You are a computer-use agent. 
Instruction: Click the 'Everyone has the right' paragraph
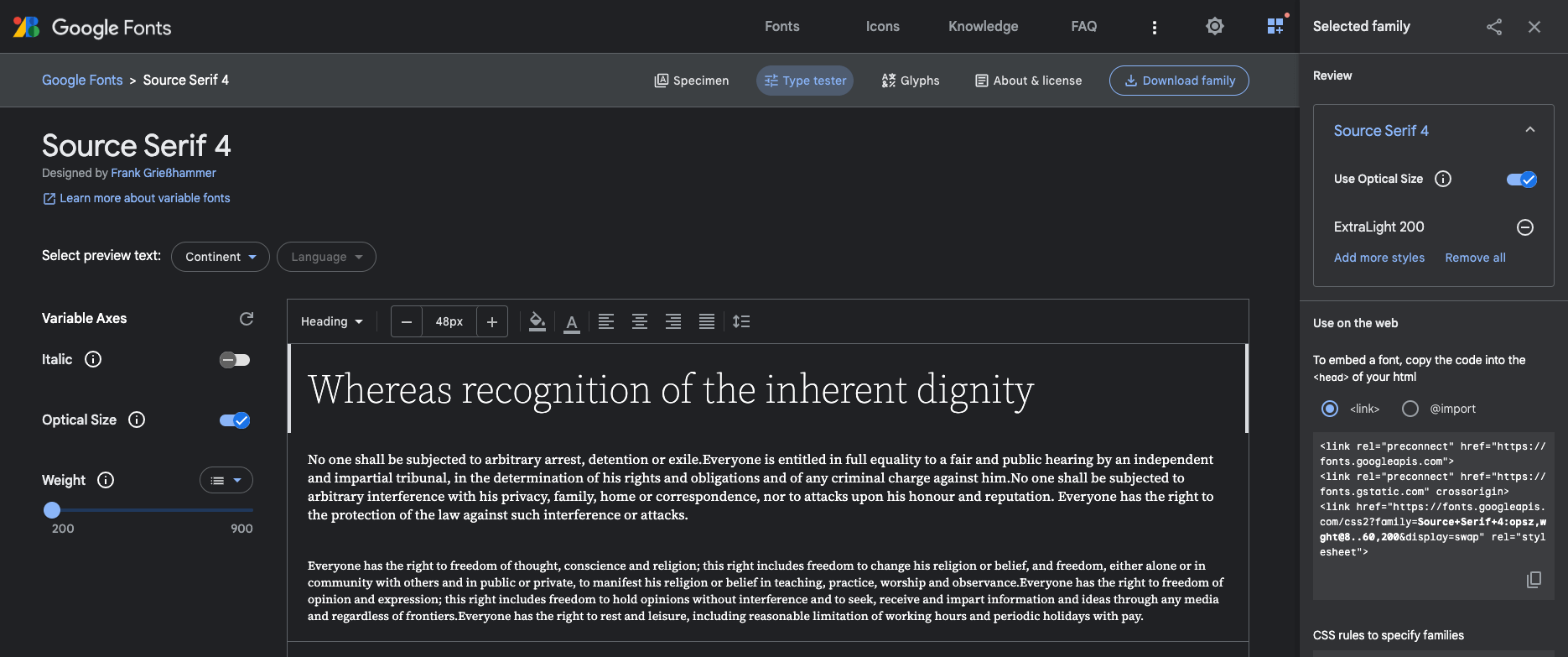[x=766, y=591]
